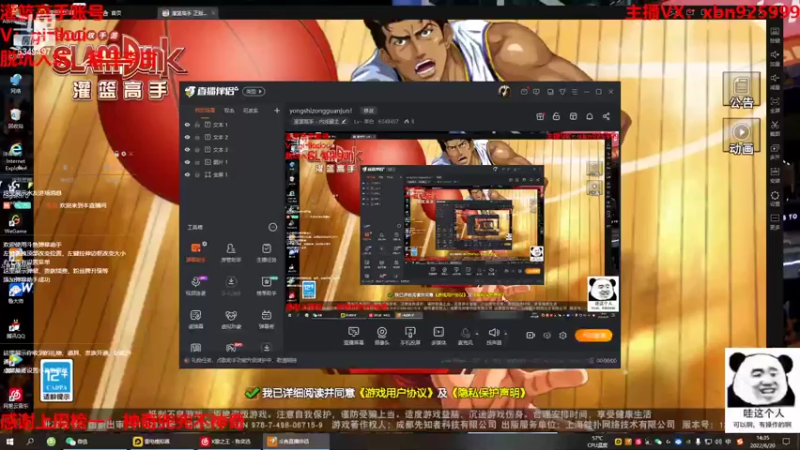Open the 12+ CADPA age rating badge
Image resolution: width=800 pixels, height=450 pixels.
tap(56, 380)
